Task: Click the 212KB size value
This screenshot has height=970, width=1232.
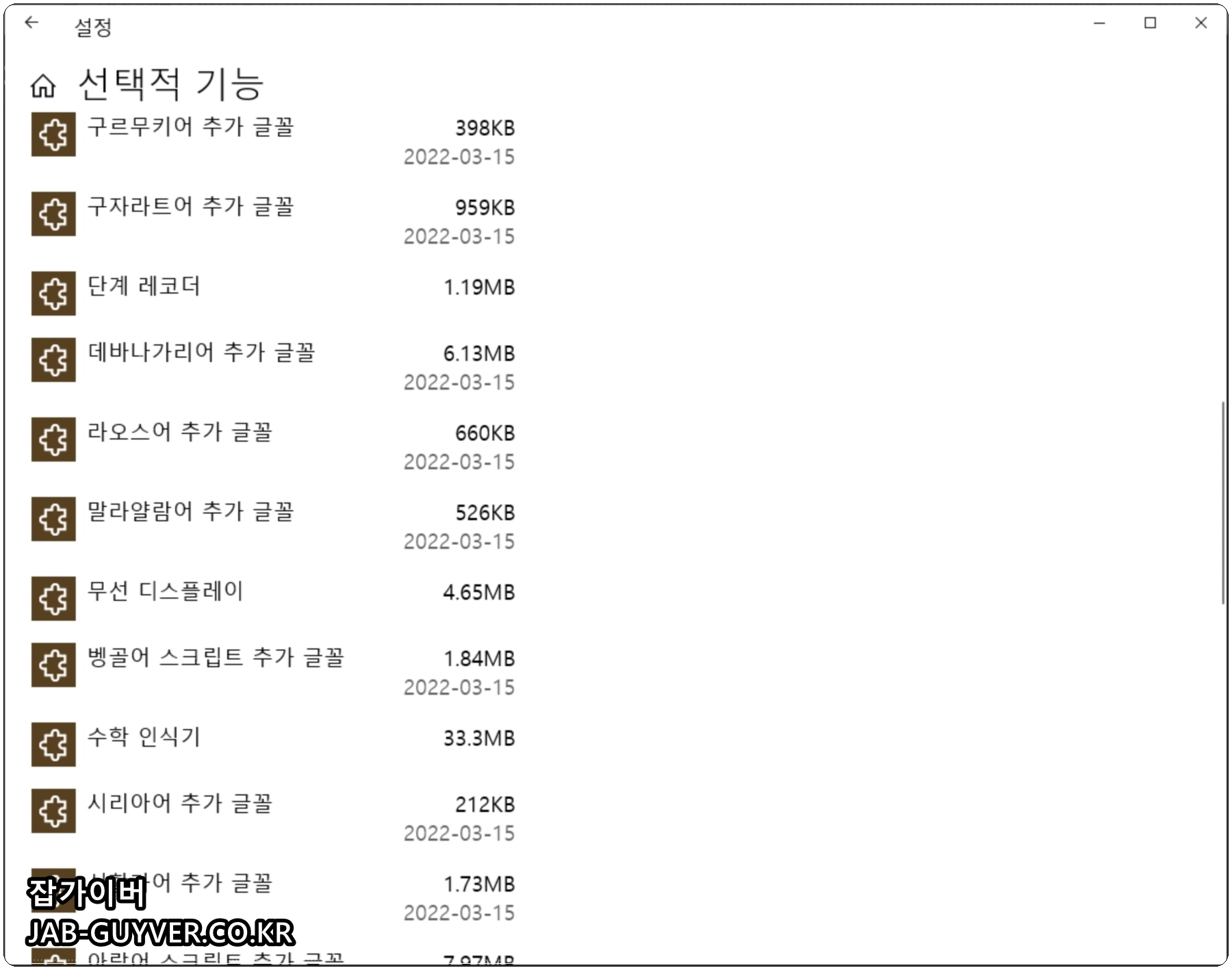Action: tap(485, 804)
